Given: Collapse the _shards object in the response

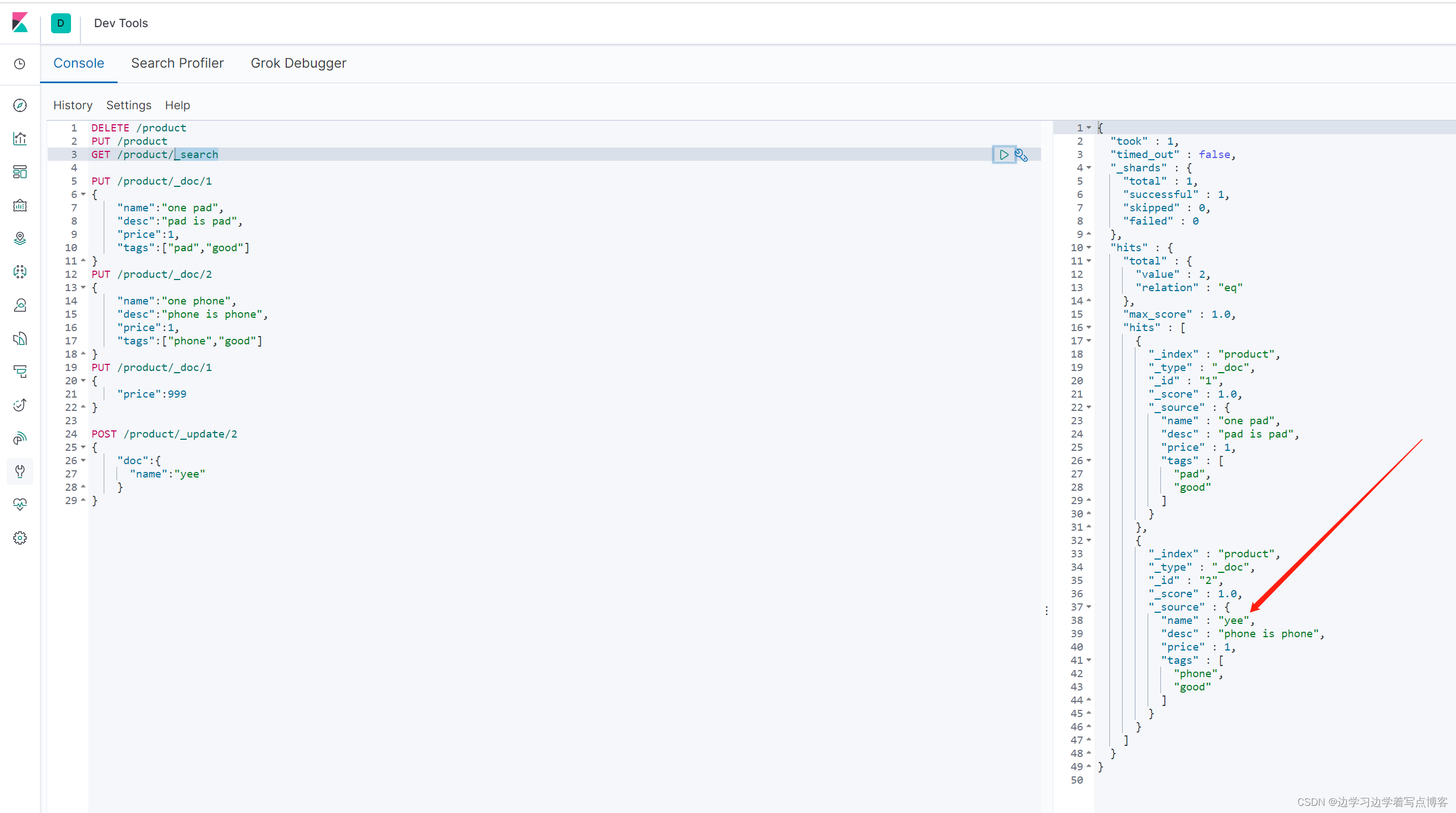Looking at the screenshot, I should click(1090, 167).
